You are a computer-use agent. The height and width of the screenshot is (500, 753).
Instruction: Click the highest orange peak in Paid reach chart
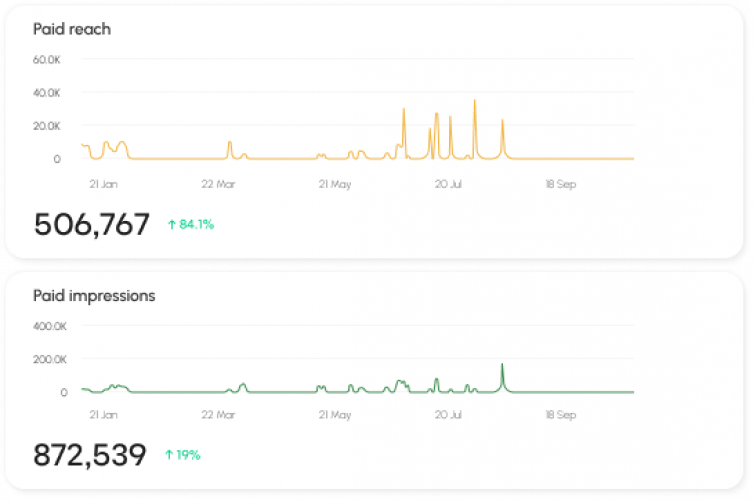point(474,101)
